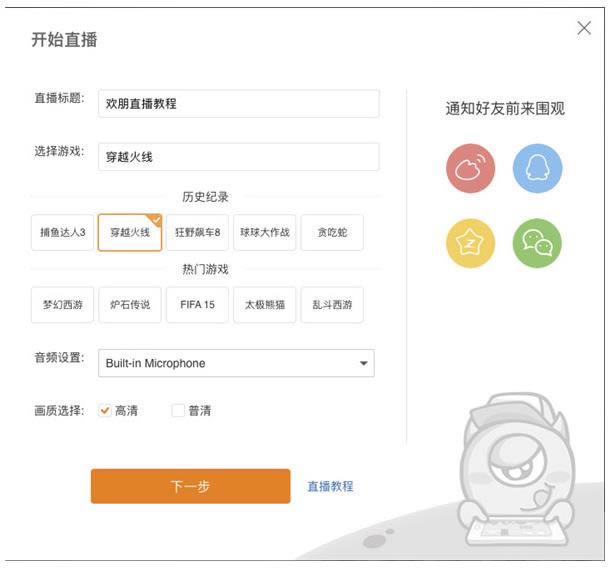Pick 炉石传说 hot game

130,305
